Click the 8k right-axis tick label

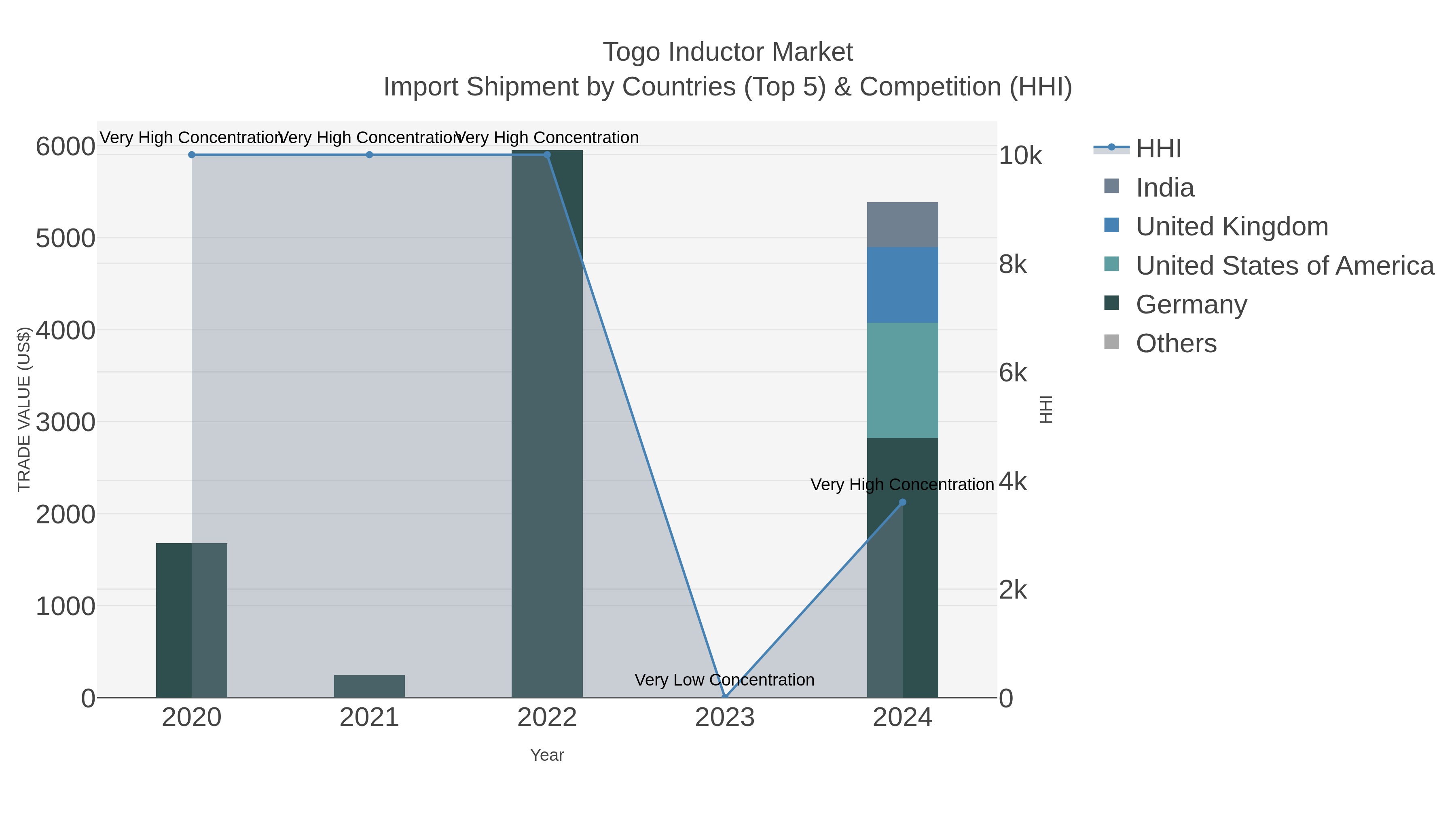tap(1013, 265)
